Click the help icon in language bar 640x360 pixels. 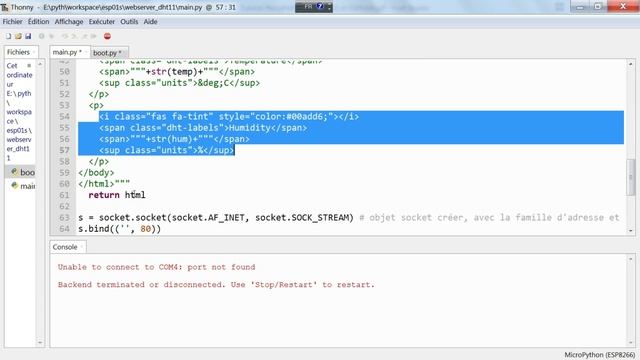320,7
